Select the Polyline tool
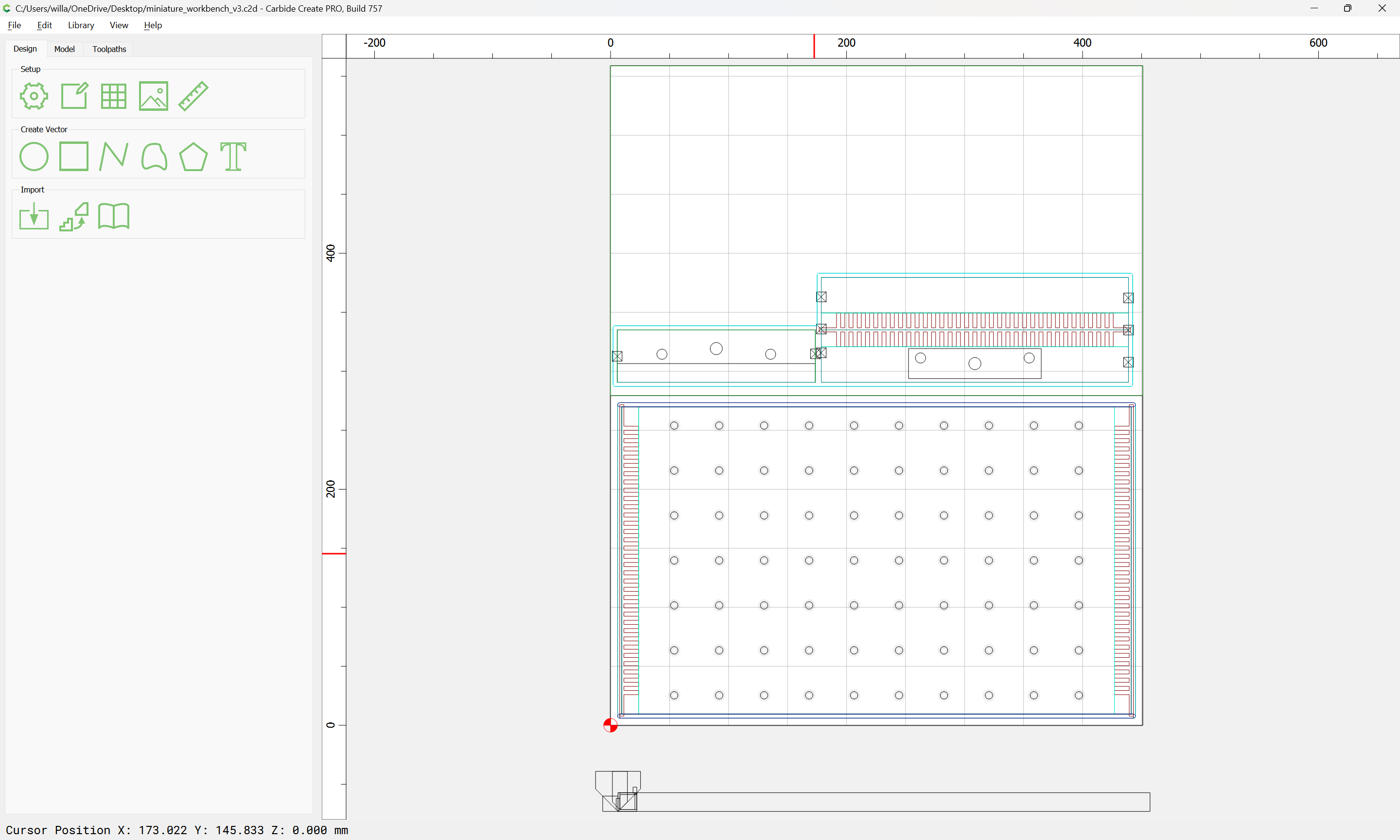The image size is (1400, 840). click(114, 157)
